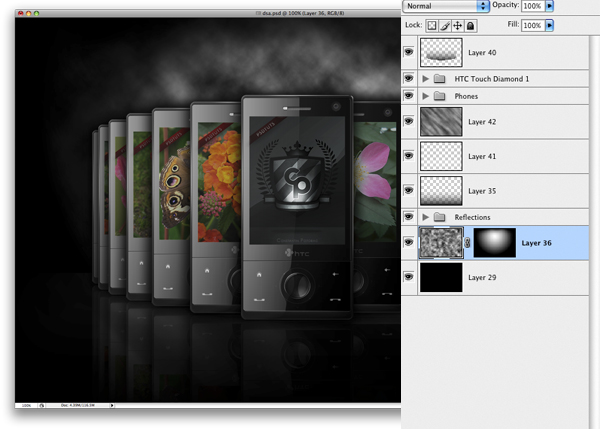Click the mask link icon on Layer 36
Viewport: 600px width, 429px height.
pyautogui.click(x=467, y=243)
